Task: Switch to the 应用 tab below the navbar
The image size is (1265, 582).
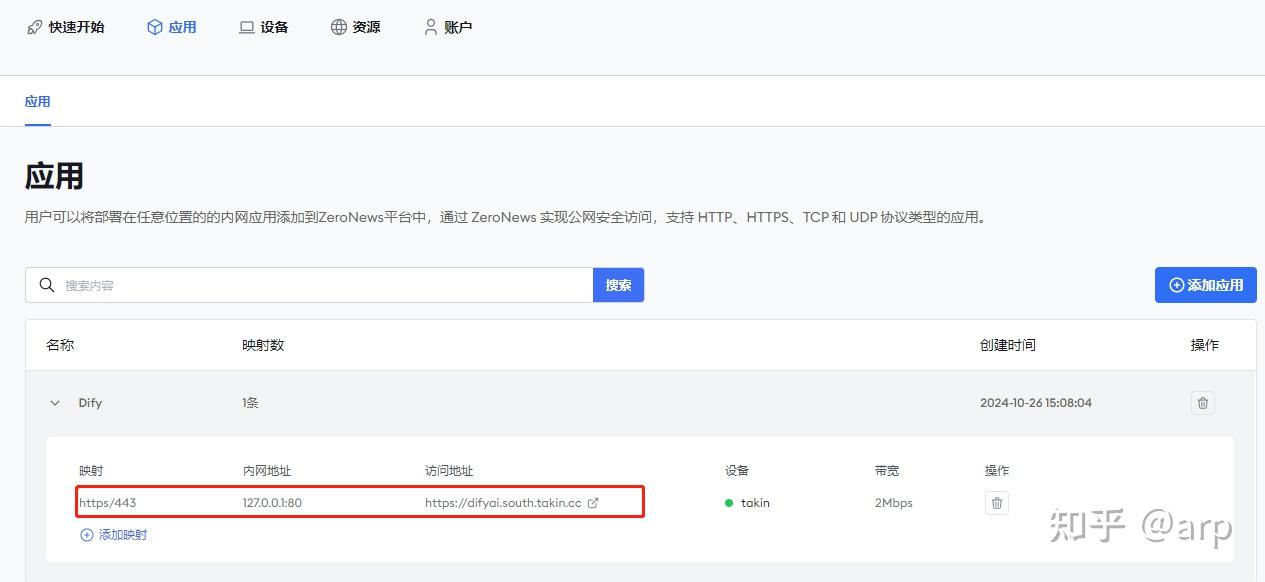Action: pyautogui.click(x=37, y=101)
